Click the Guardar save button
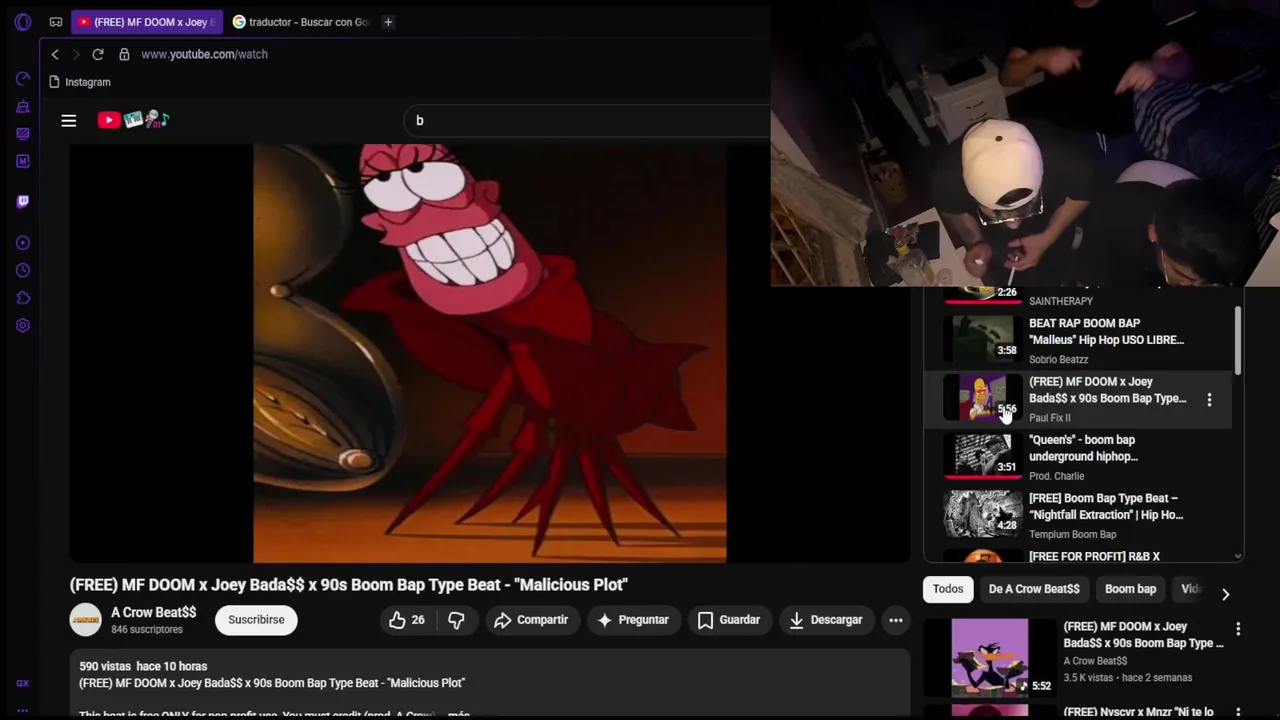1280x720 pixels. [x=729, y=620]
